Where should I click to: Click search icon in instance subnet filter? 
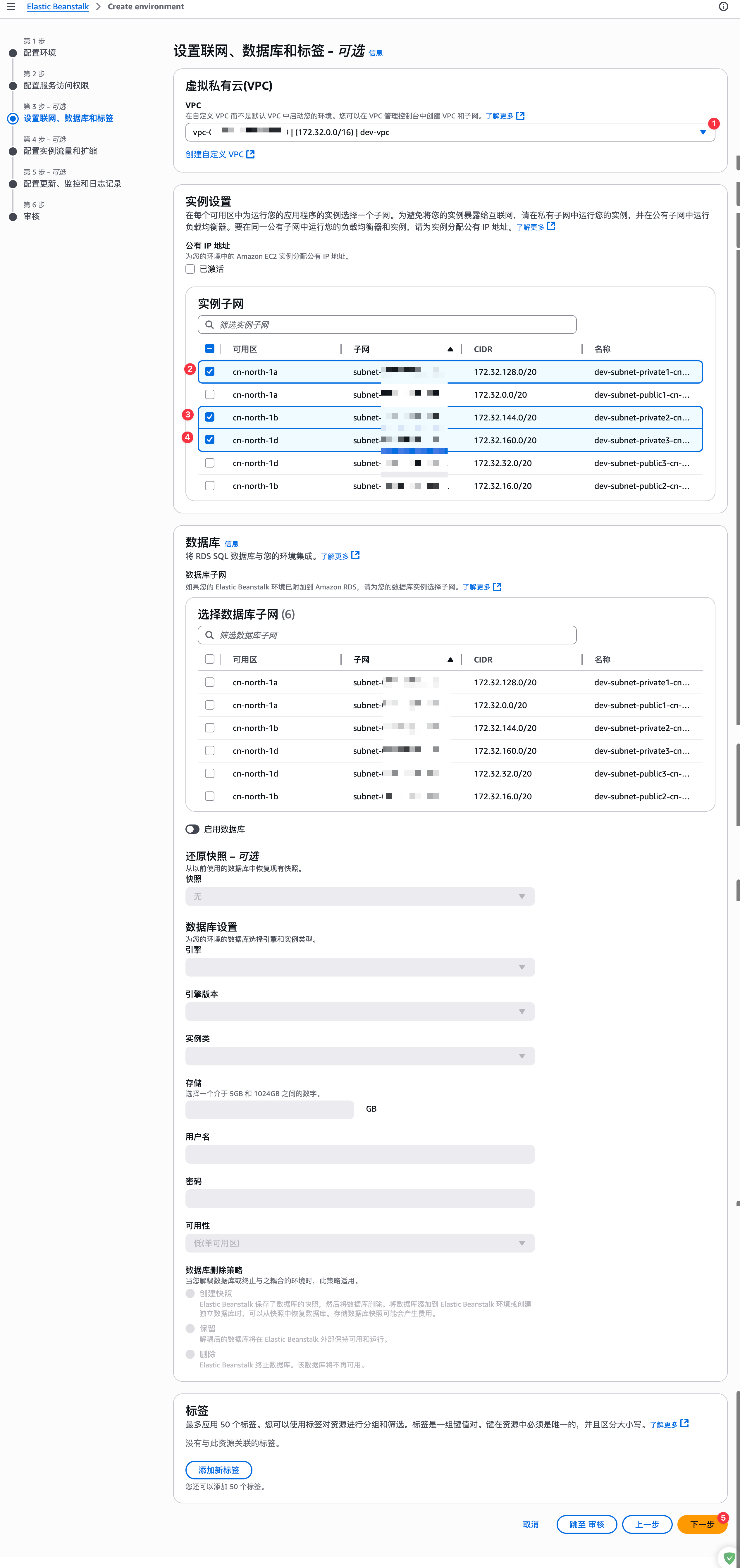(x=209, y=325)
